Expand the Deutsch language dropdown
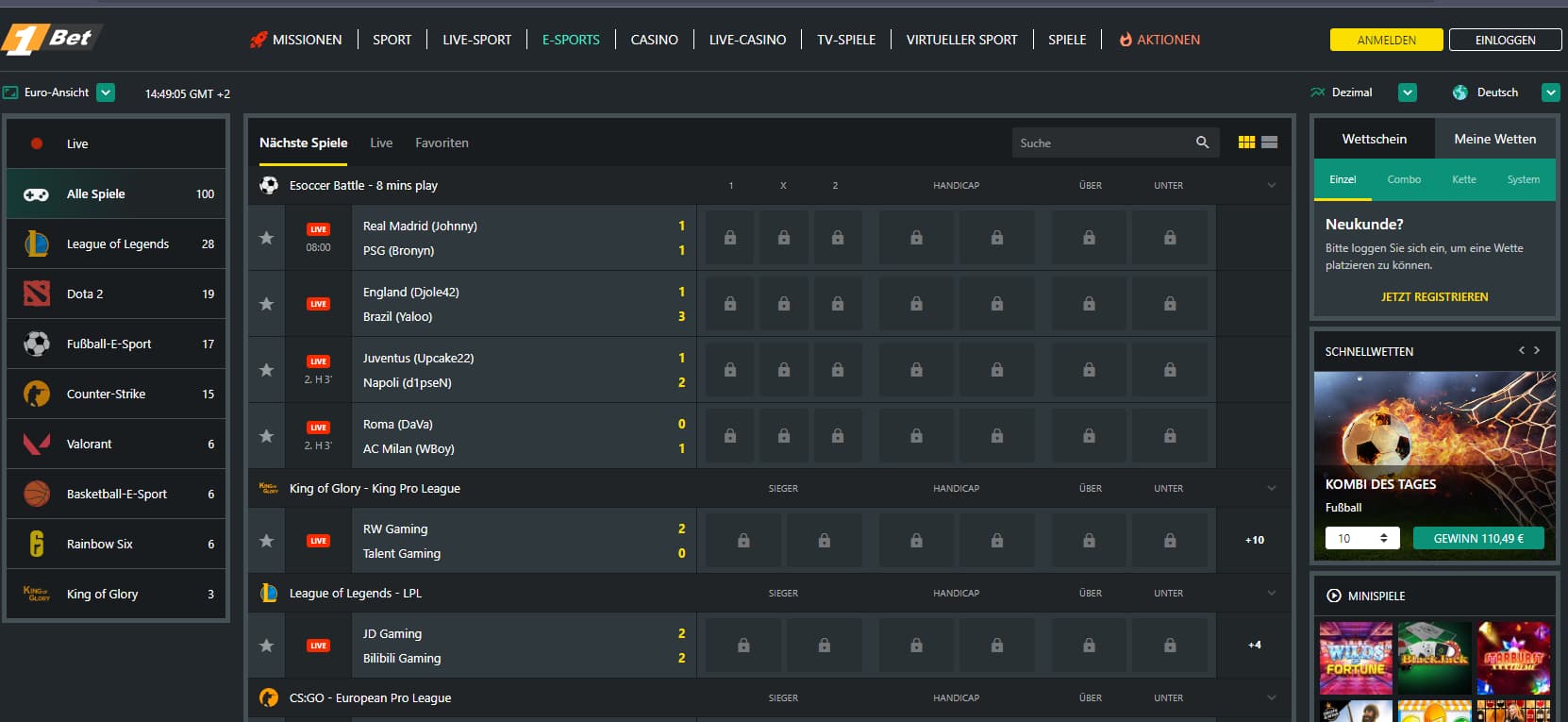 tap(1550, 92)
